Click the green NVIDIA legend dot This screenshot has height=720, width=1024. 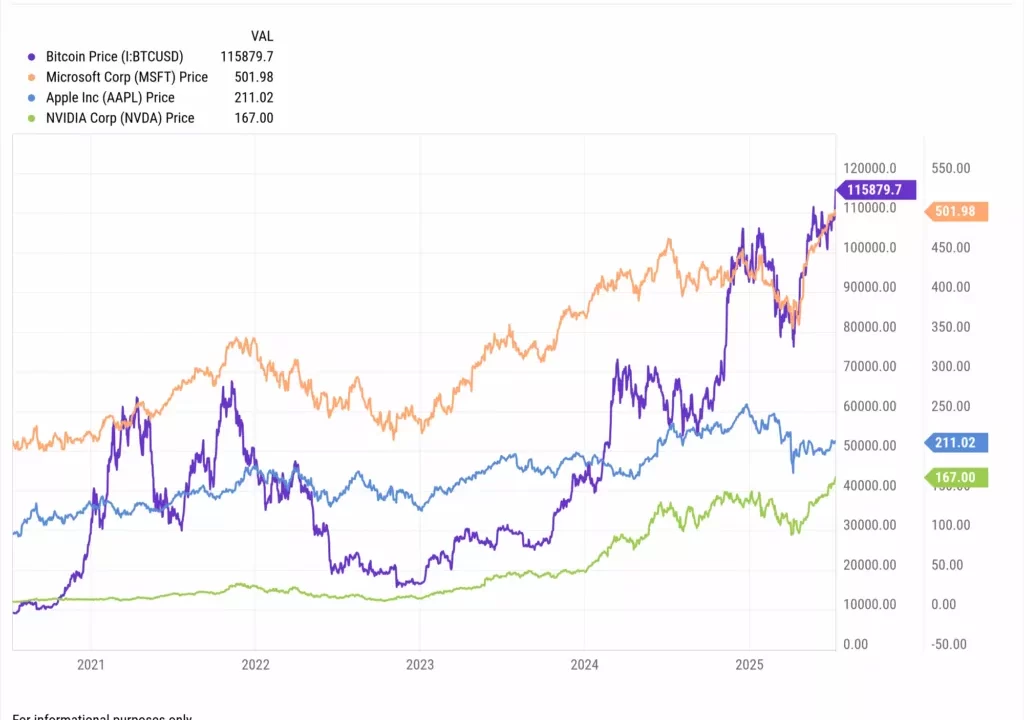34,118
